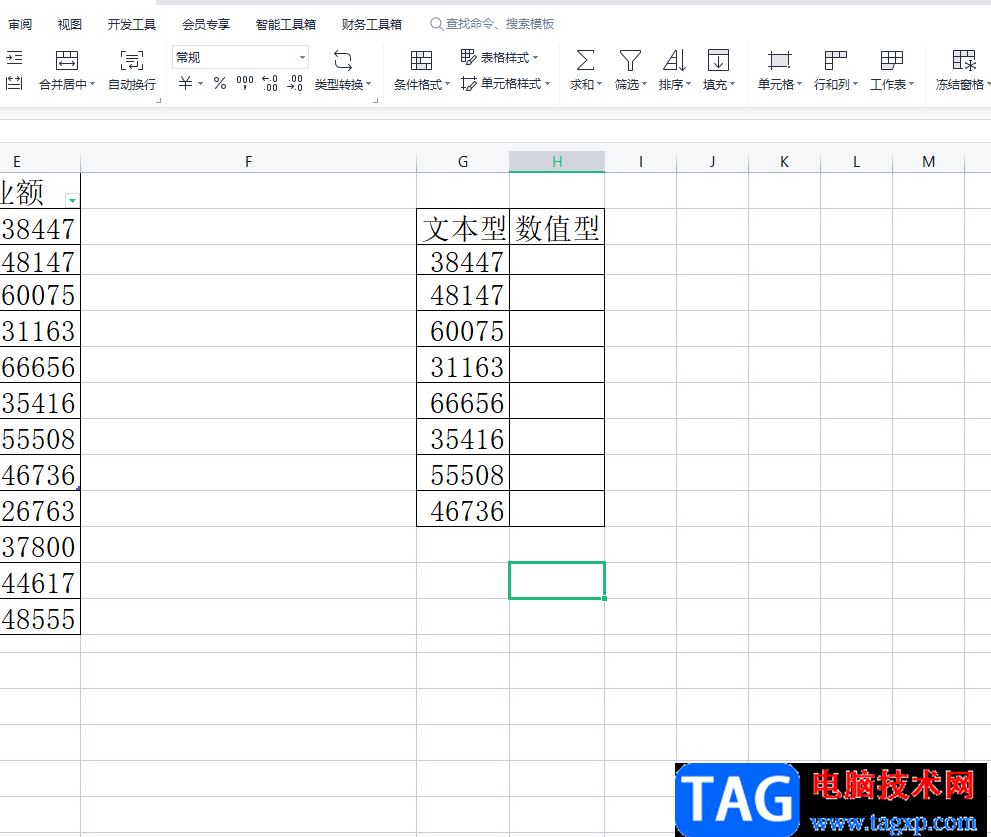Select column J header
This screenshot has width=991, height=837.
pos(712,162)
